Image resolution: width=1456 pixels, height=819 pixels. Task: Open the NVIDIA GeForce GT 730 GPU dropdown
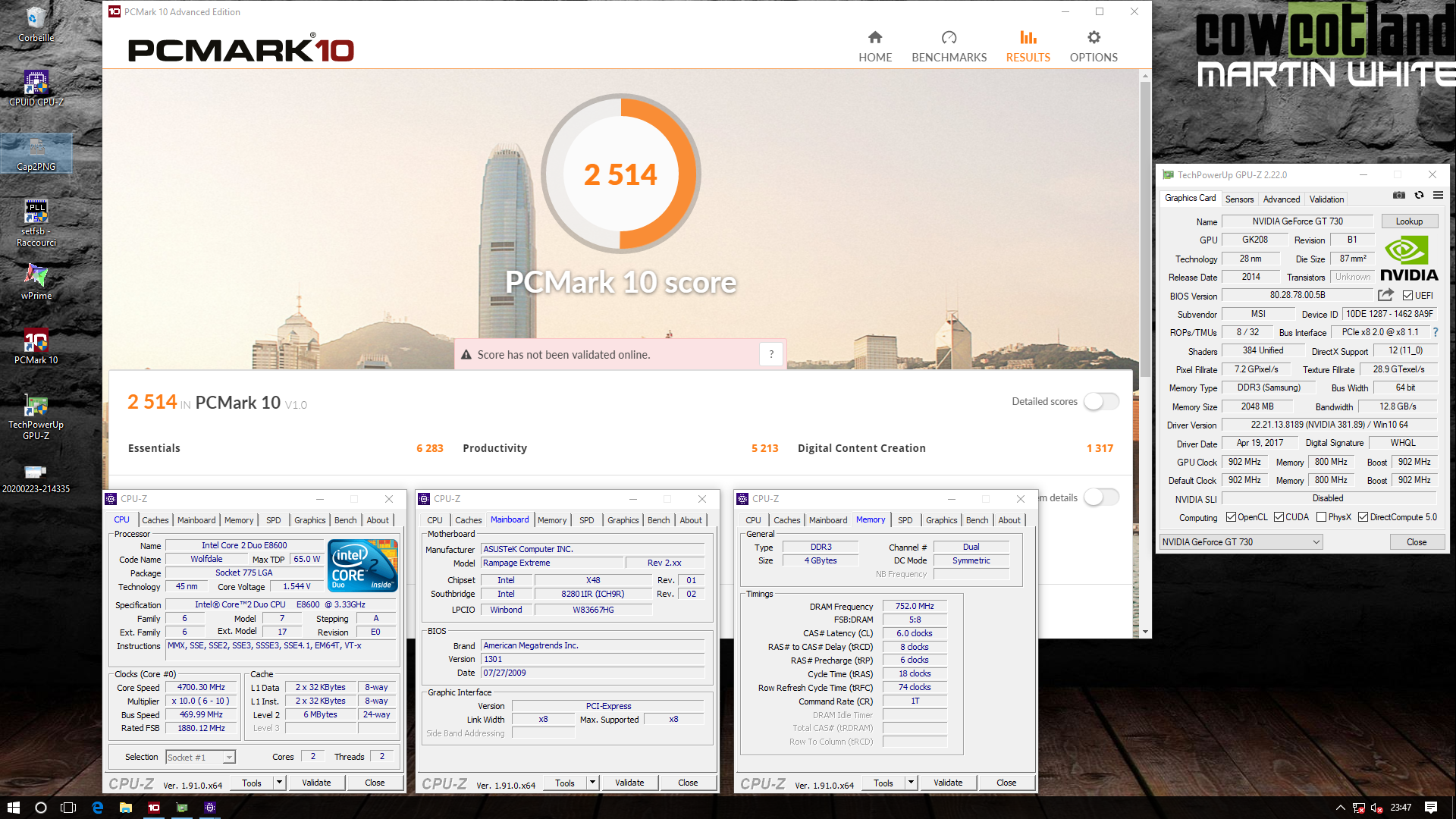pyautogui.click(x=1241, y=541)
